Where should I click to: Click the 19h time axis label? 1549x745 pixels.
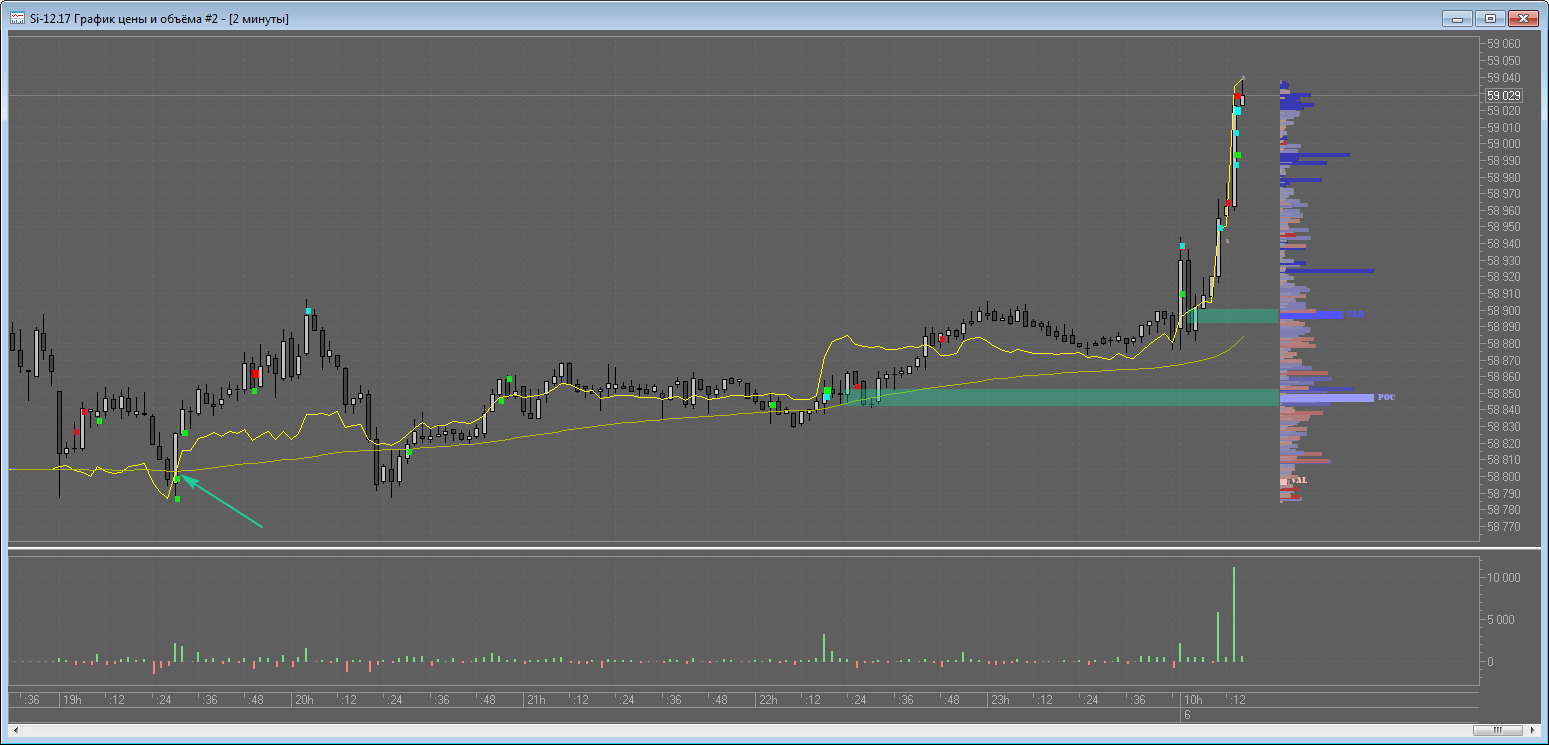point(71,699)
